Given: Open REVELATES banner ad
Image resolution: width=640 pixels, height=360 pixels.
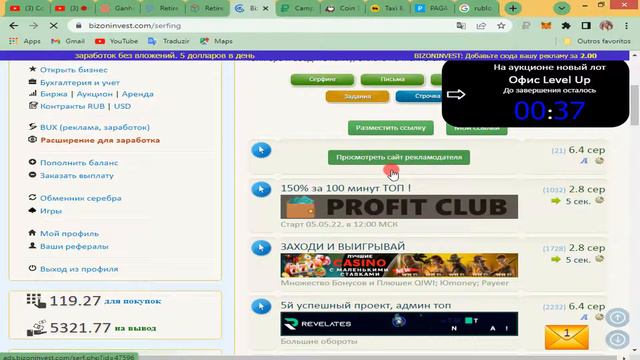Looking at the screenshot, I should 399,324.
